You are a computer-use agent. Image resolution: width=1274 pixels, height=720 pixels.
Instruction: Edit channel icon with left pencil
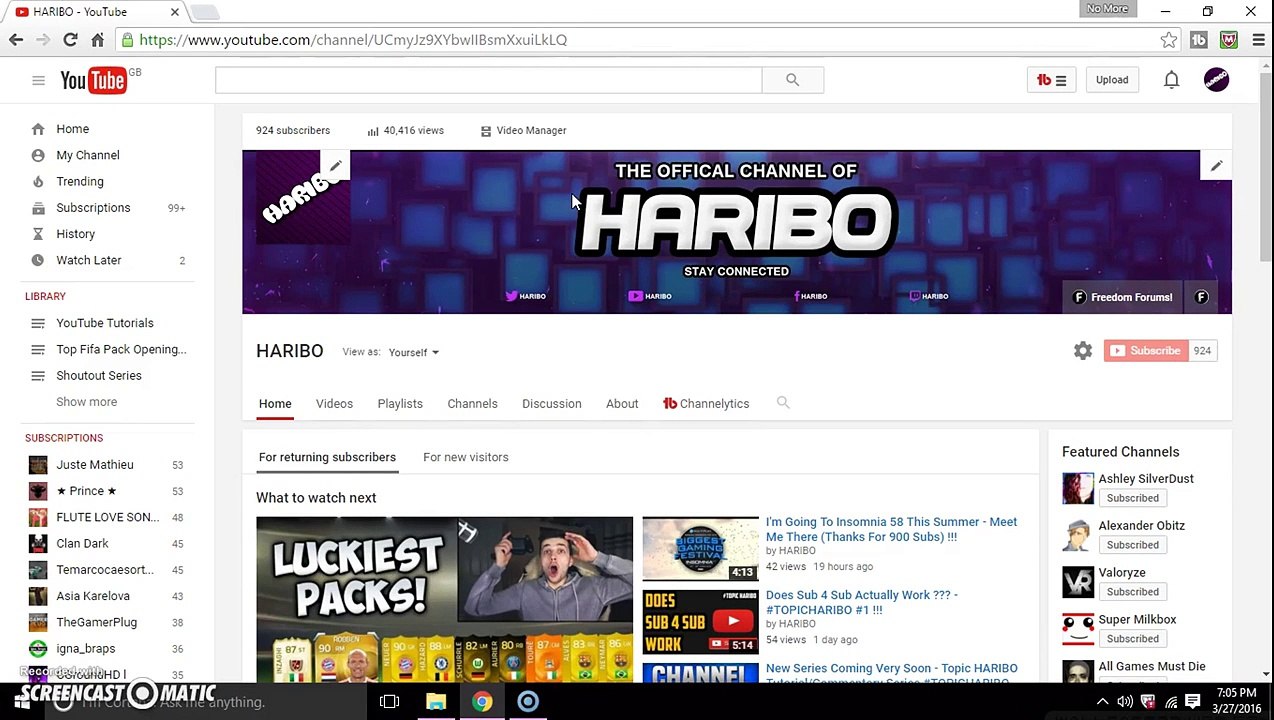(336, 166)
